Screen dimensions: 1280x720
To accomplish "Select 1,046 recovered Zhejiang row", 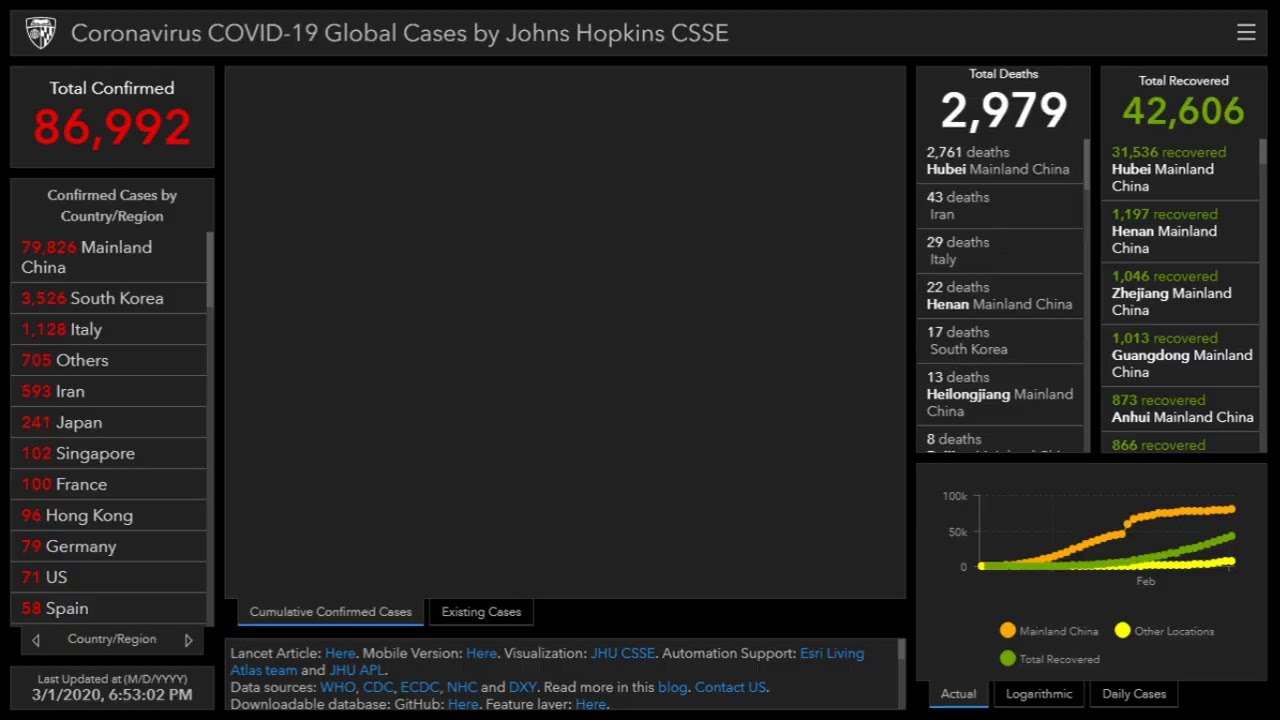I will (1180, 294).
